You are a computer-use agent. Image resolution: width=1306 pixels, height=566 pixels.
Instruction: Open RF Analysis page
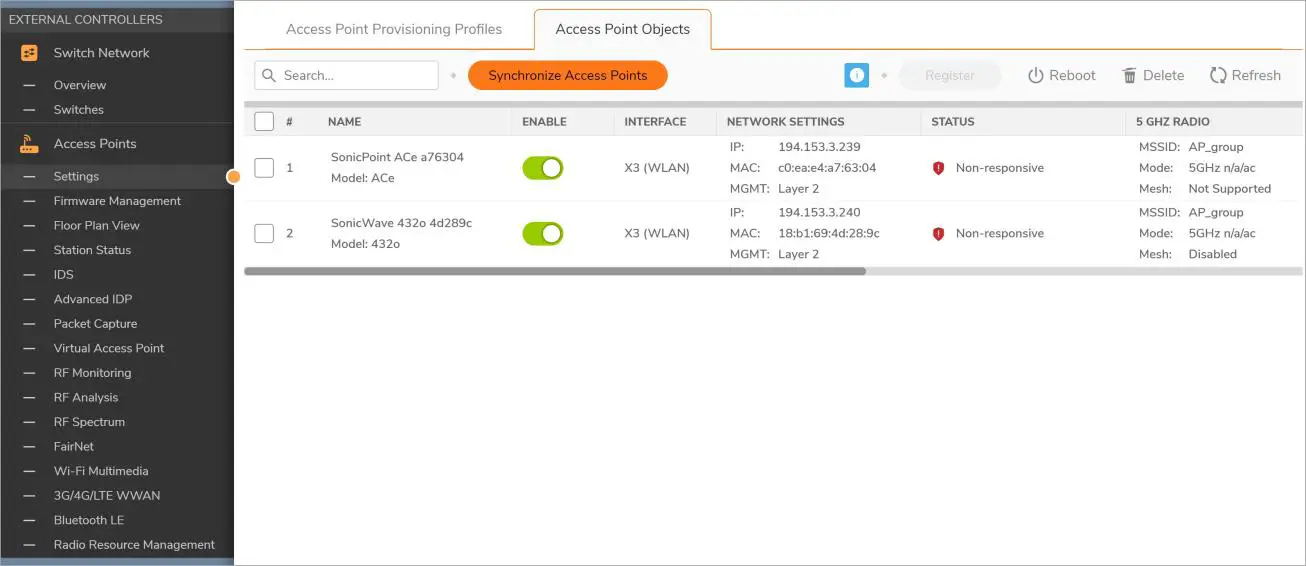coord(86,397)
